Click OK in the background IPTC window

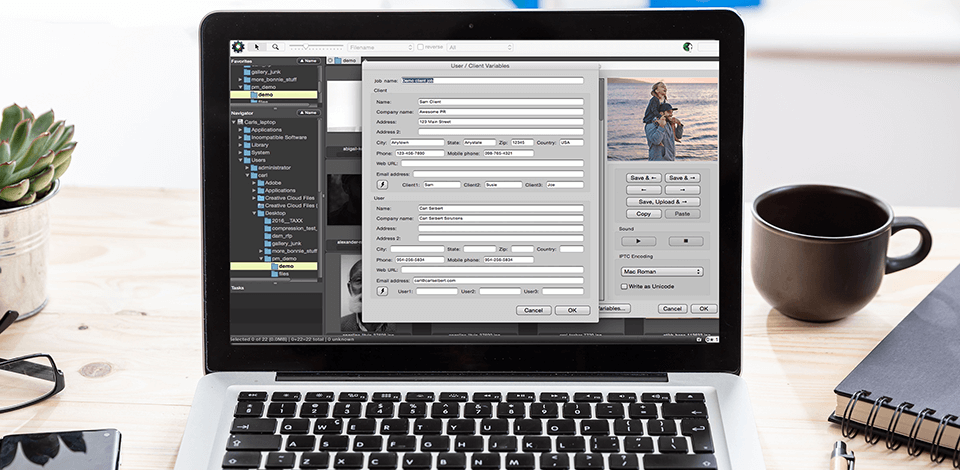pyautogui.click(x=704, y=309)
